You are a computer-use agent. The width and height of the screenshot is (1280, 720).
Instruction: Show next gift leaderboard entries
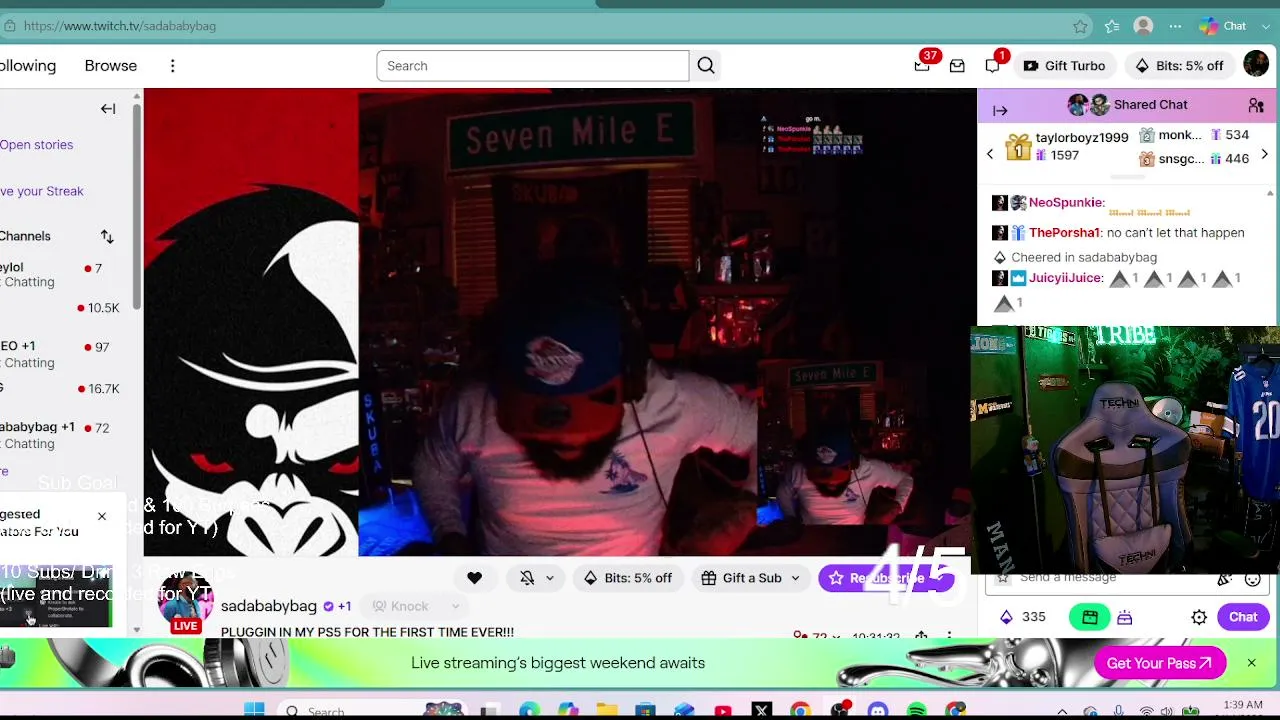[x=1264, y=154]
